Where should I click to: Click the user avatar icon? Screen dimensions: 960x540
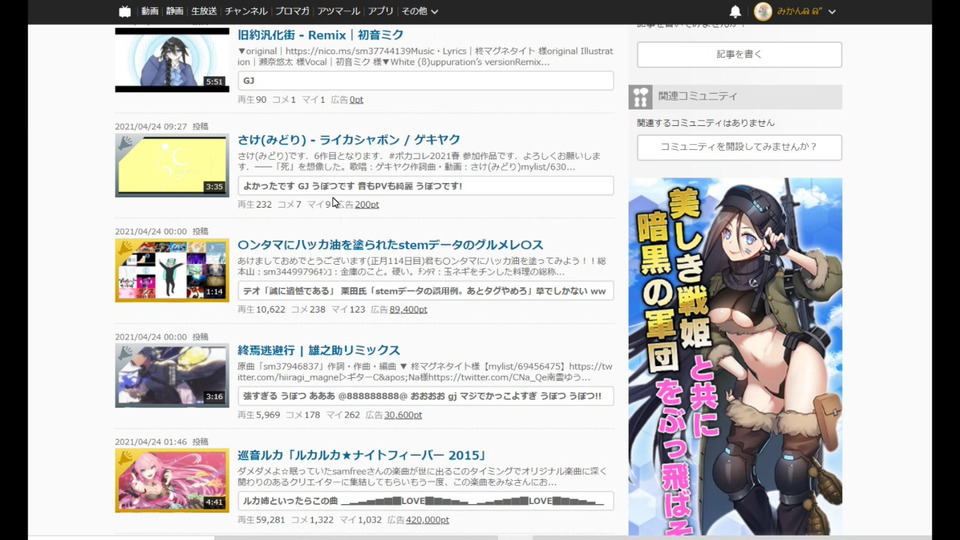coord(763,11)
